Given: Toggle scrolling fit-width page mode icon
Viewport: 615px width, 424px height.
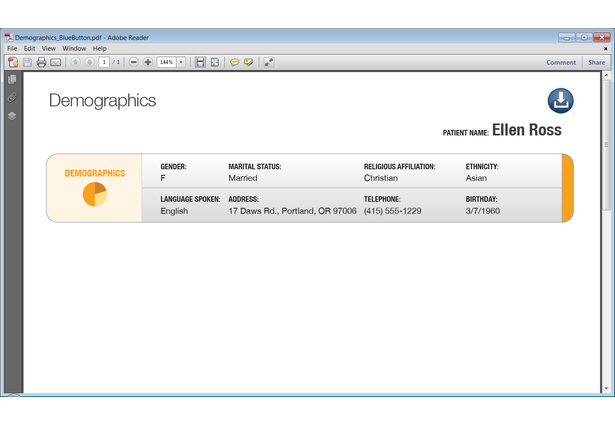Looking at the screenshot, I should point(200,62).
